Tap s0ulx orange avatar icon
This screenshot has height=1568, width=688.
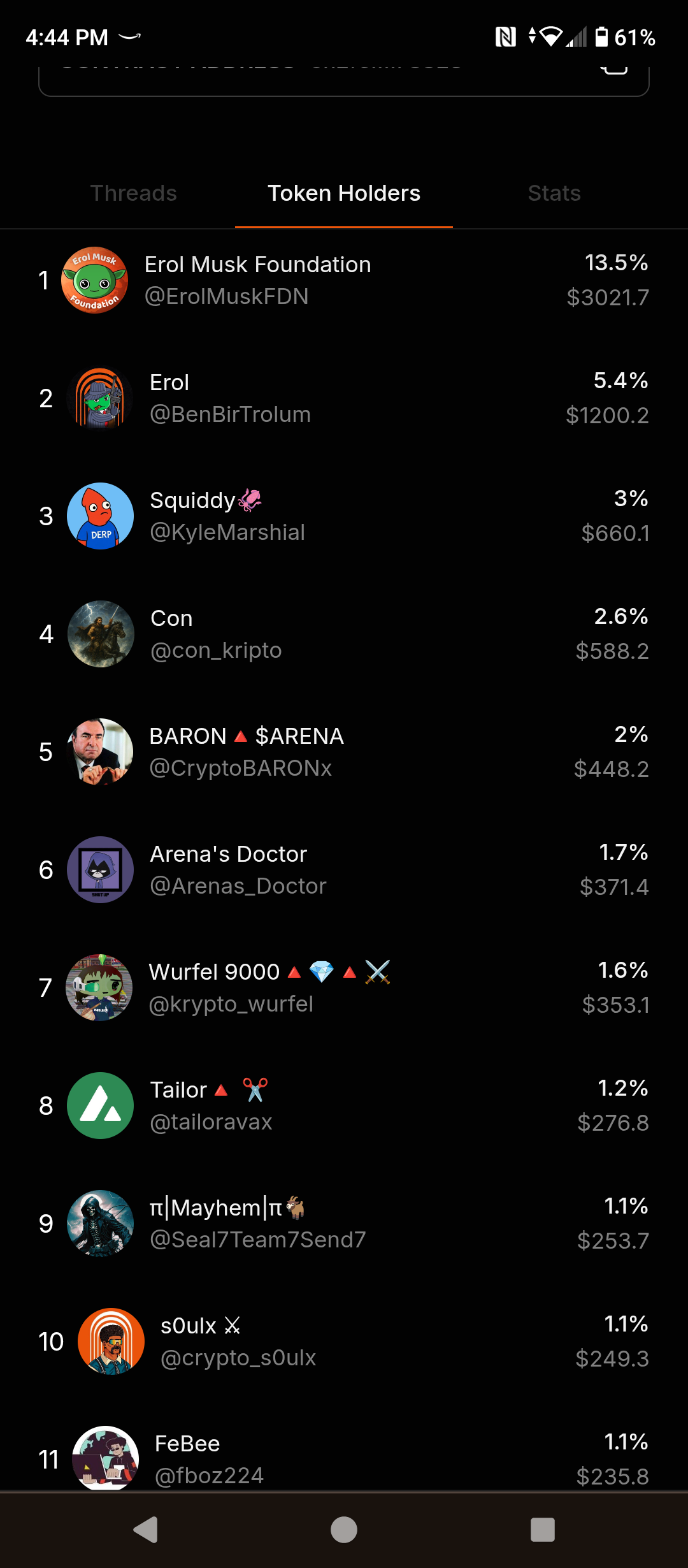point(111,1342)
